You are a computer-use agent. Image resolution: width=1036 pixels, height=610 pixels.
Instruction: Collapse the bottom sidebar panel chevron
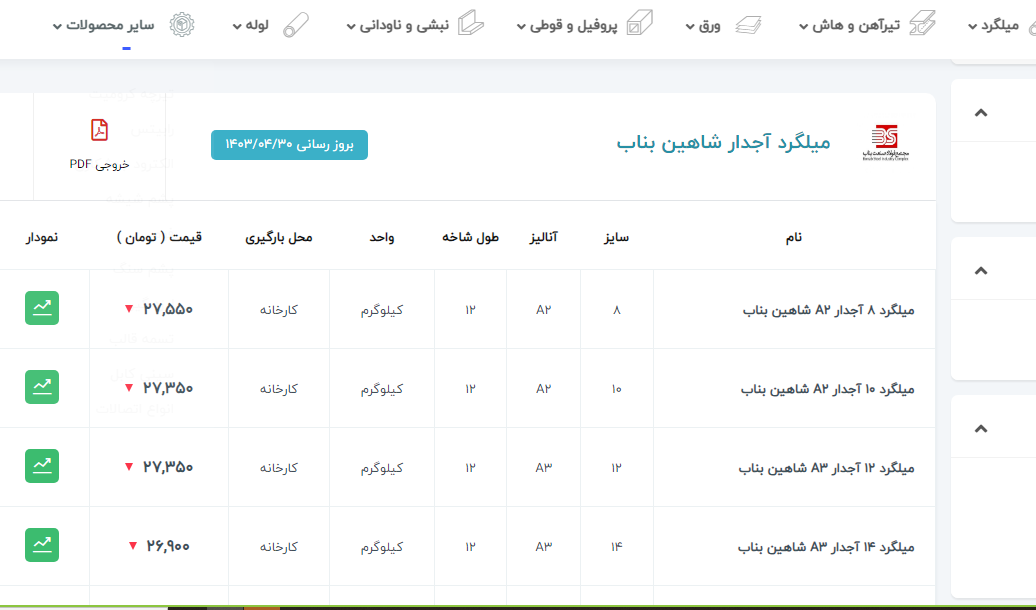(981, 429)
